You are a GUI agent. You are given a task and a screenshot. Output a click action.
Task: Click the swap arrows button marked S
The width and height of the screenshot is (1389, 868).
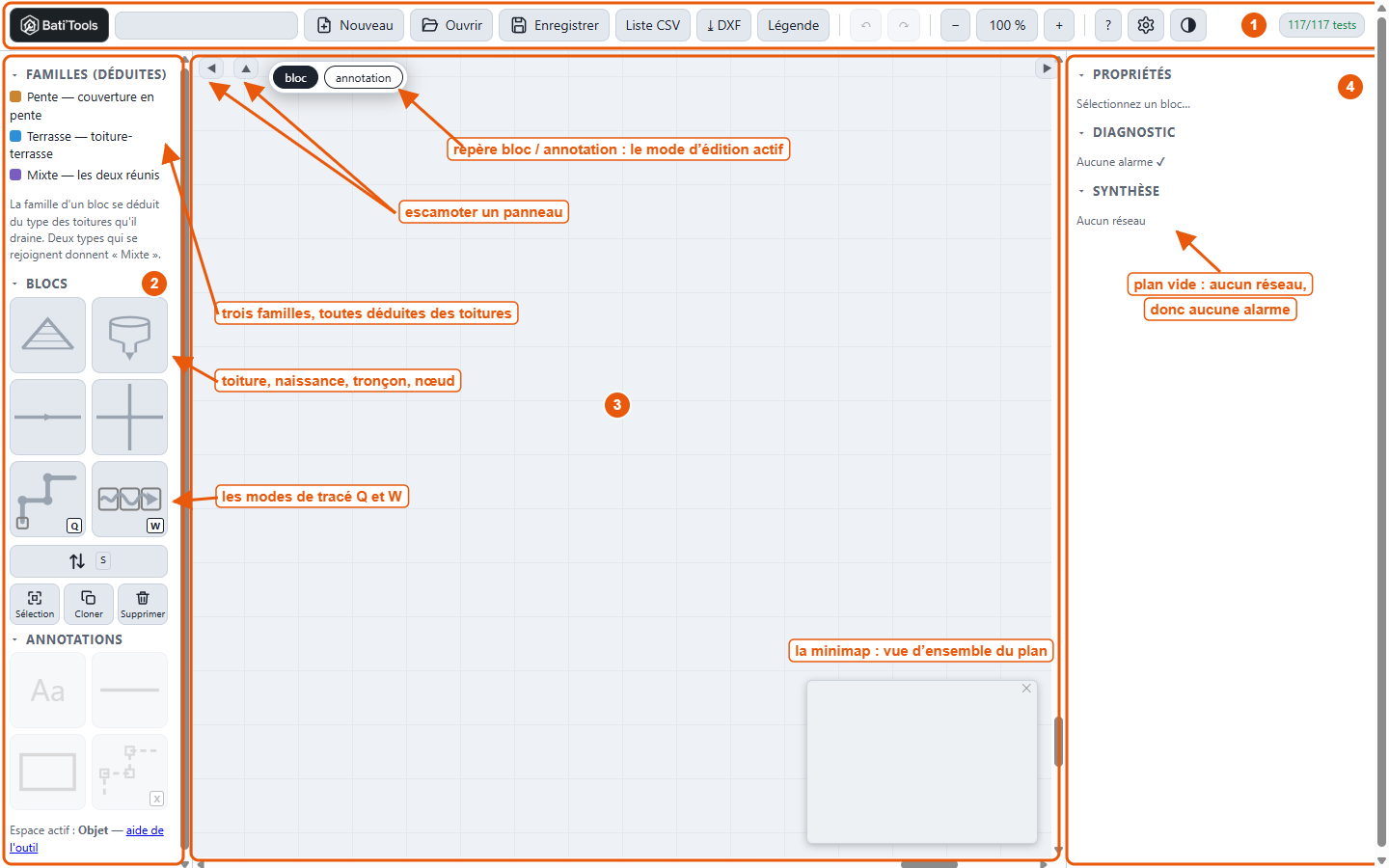pos(89,561)
